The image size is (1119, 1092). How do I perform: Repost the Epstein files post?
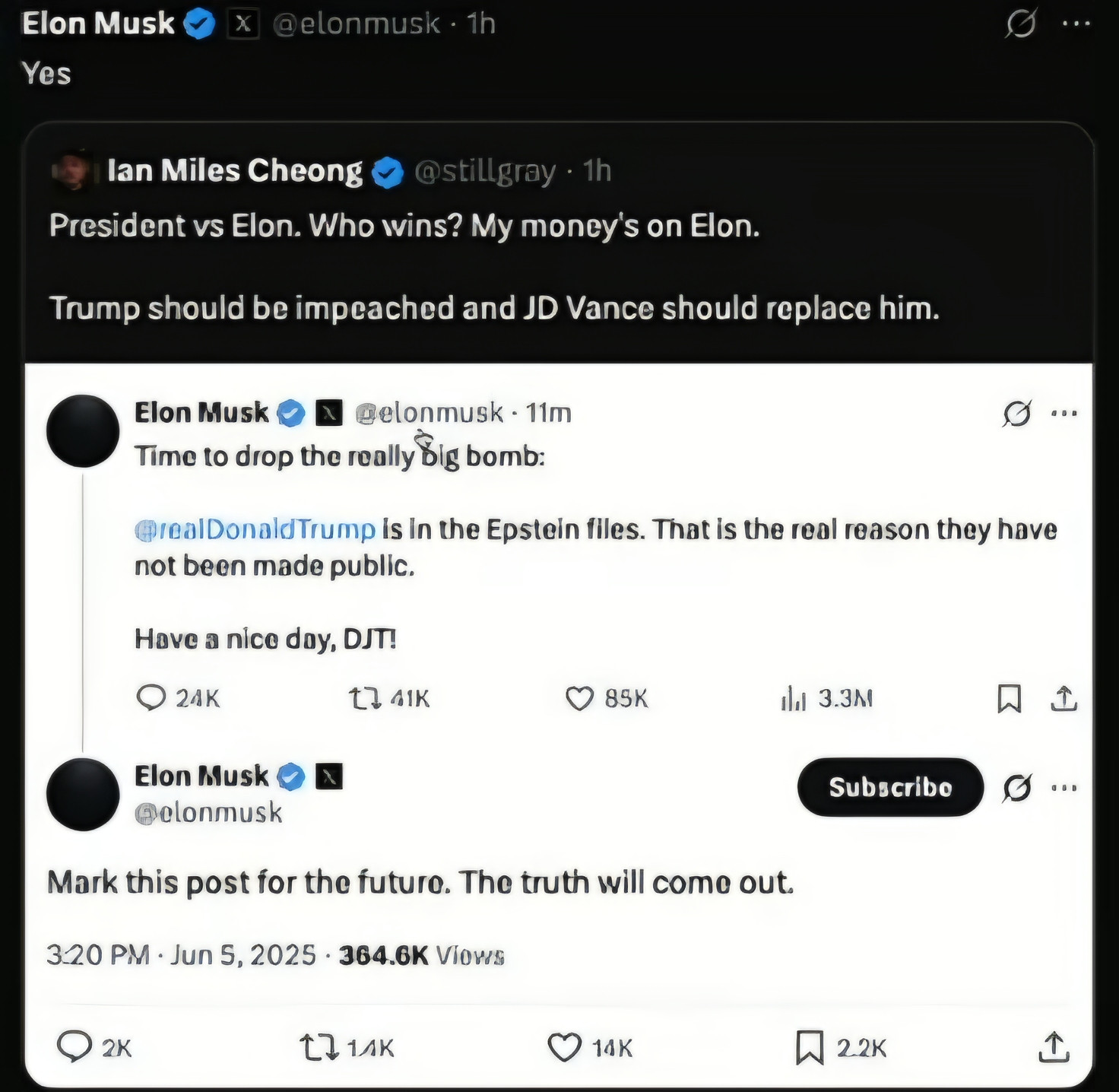[x=365, y=697]
